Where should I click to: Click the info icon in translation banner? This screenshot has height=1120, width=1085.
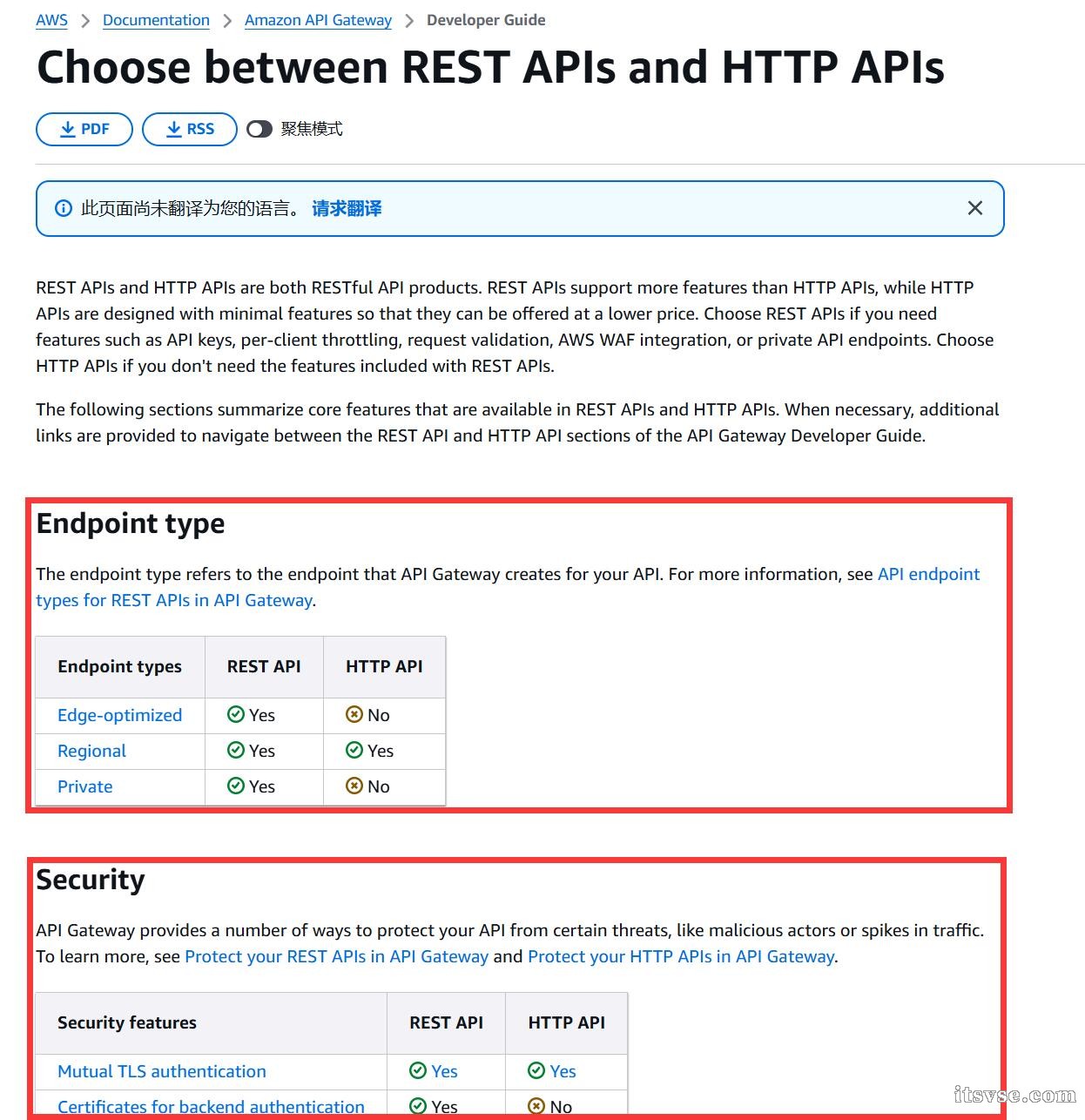point(64,208)
